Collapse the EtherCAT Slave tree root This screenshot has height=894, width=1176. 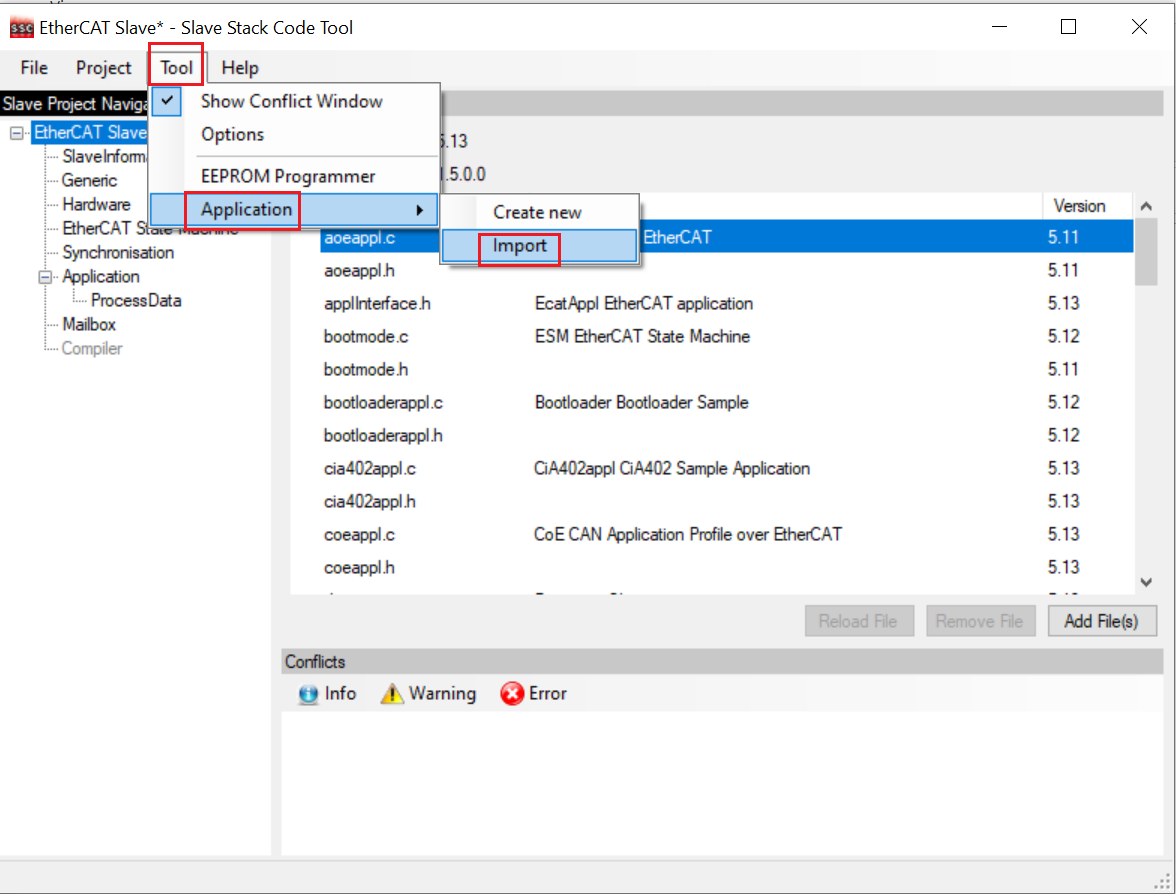click(x=16, y=133)
